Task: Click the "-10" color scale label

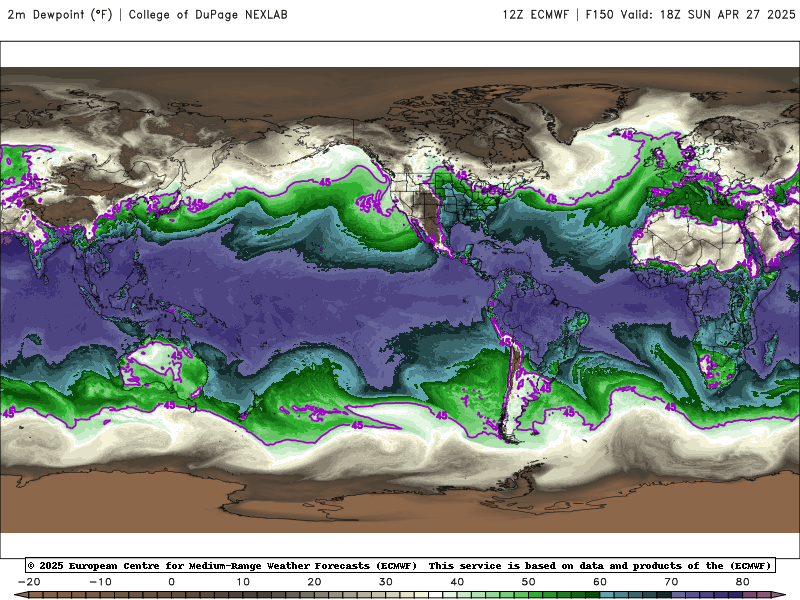Action: coord(100,582)
